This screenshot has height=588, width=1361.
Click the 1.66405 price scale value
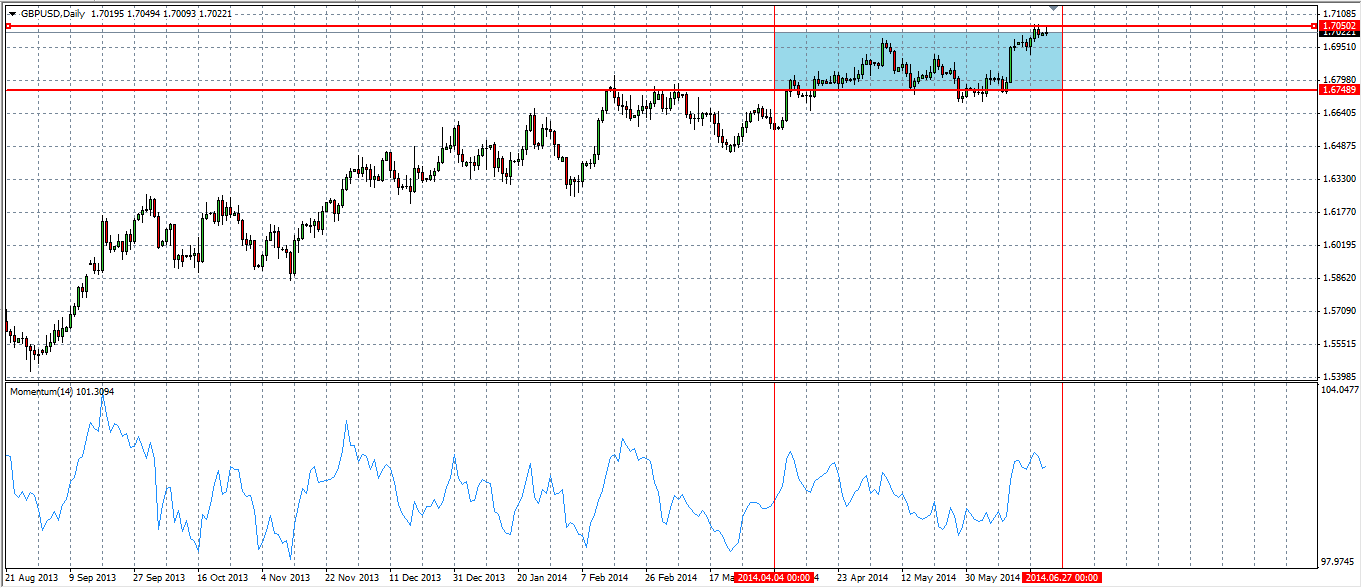click(1338, 113)
